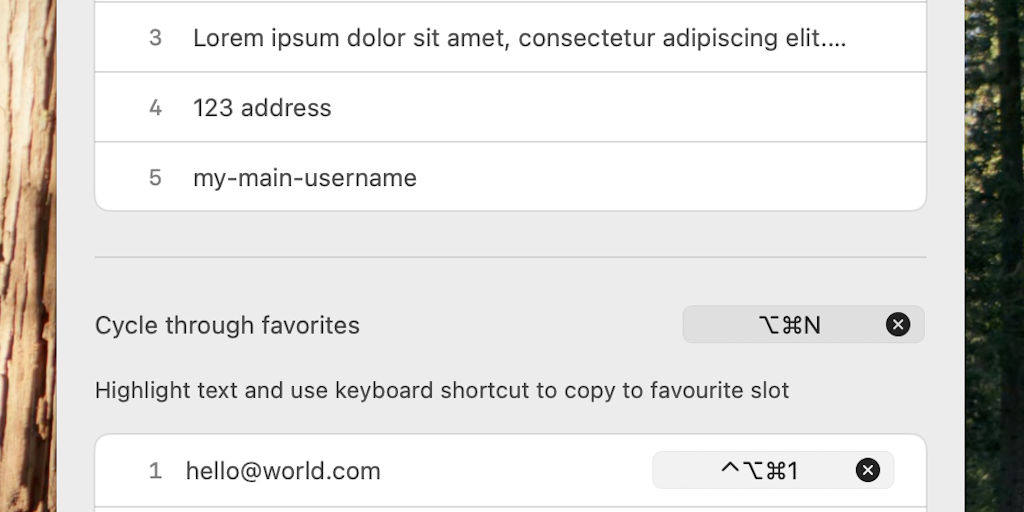Viewport: 1024px width, 512px height.
Task: Click the tree bark wallpaper on left
Action: point(27,250)
